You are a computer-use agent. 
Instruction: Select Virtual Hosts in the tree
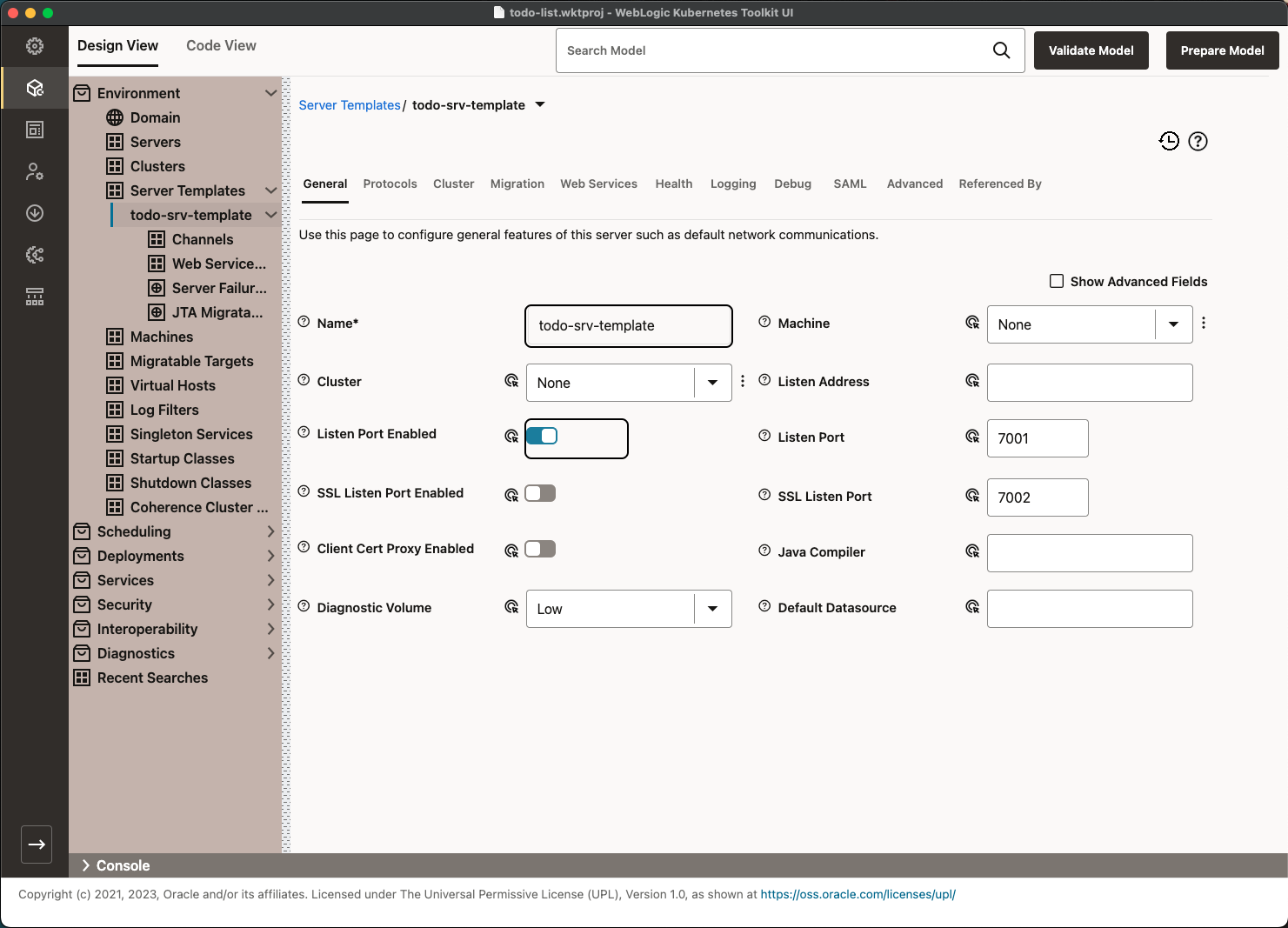(172, 385)
